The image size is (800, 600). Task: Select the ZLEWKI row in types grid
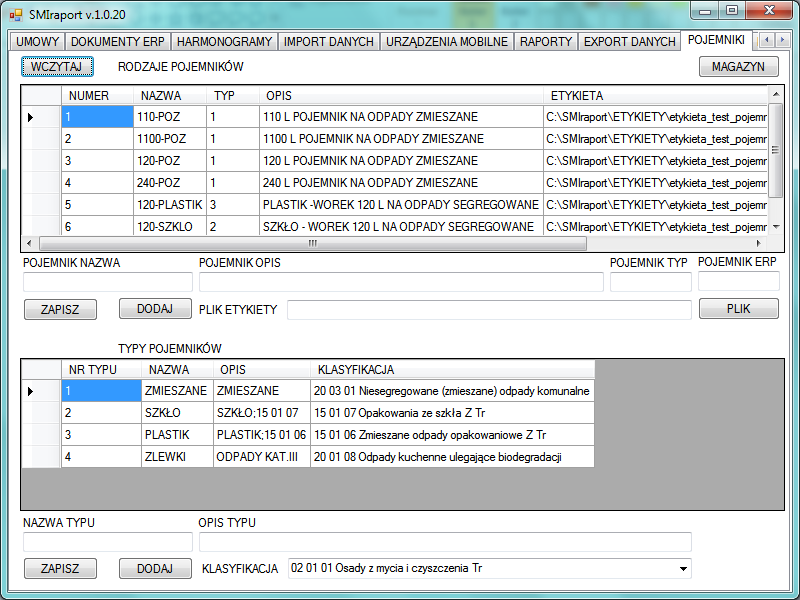(x=308, y=457)
